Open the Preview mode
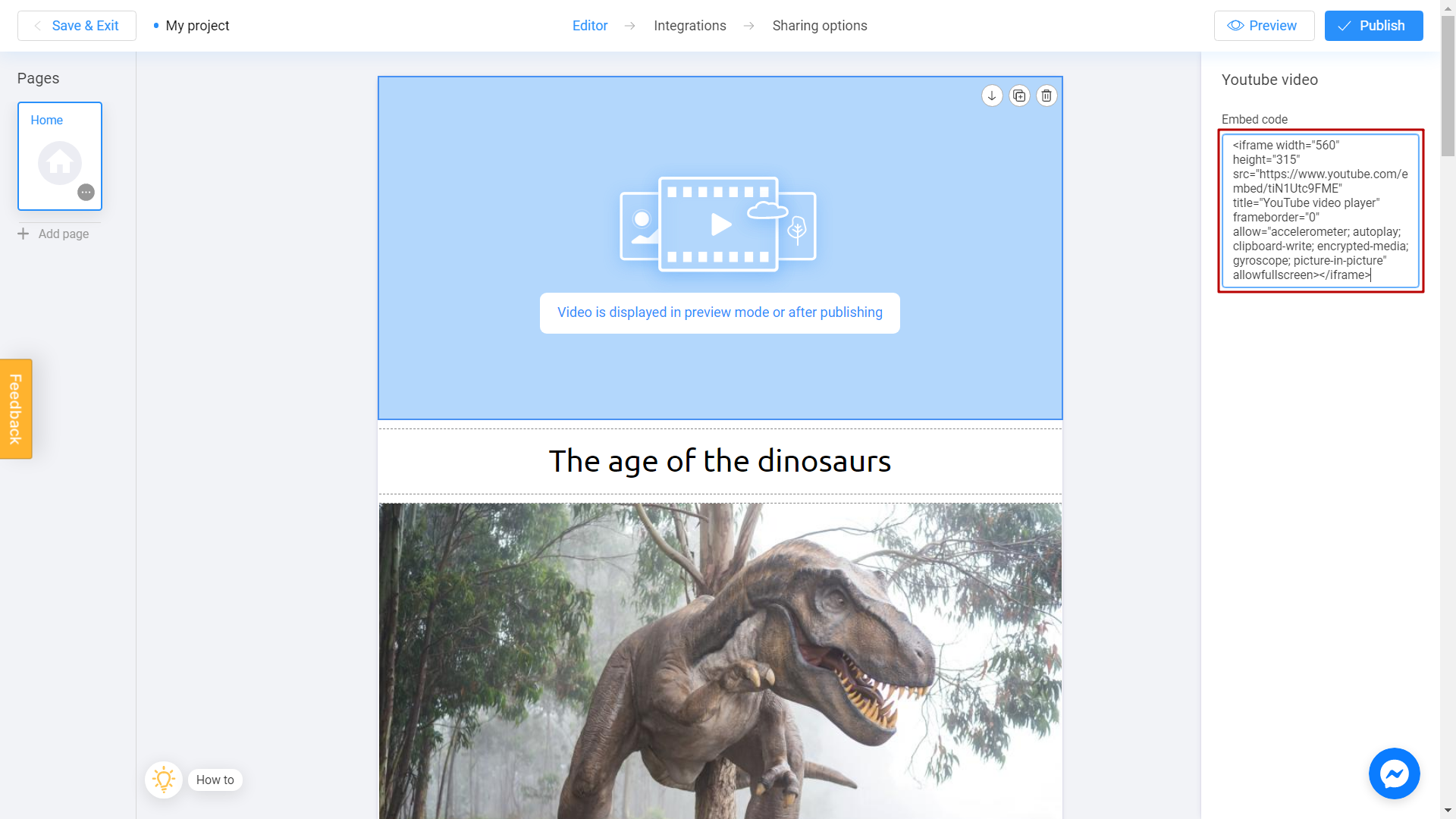This screenshot has height=819, width=1456. pyautogui.click(x=1264, y=26)
